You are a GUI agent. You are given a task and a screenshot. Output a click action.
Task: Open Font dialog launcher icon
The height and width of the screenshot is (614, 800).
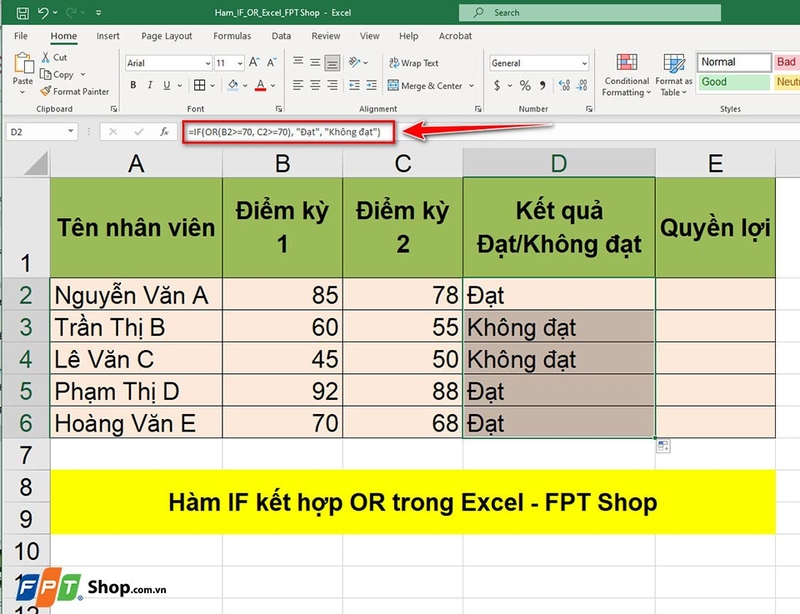(279, 109)
